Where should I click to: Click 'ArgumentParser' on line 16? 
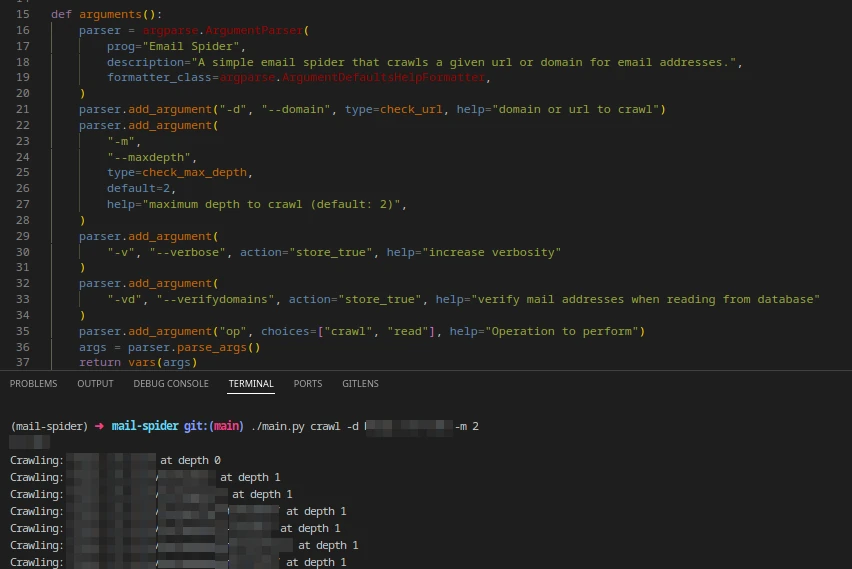[x=254, y=30]
